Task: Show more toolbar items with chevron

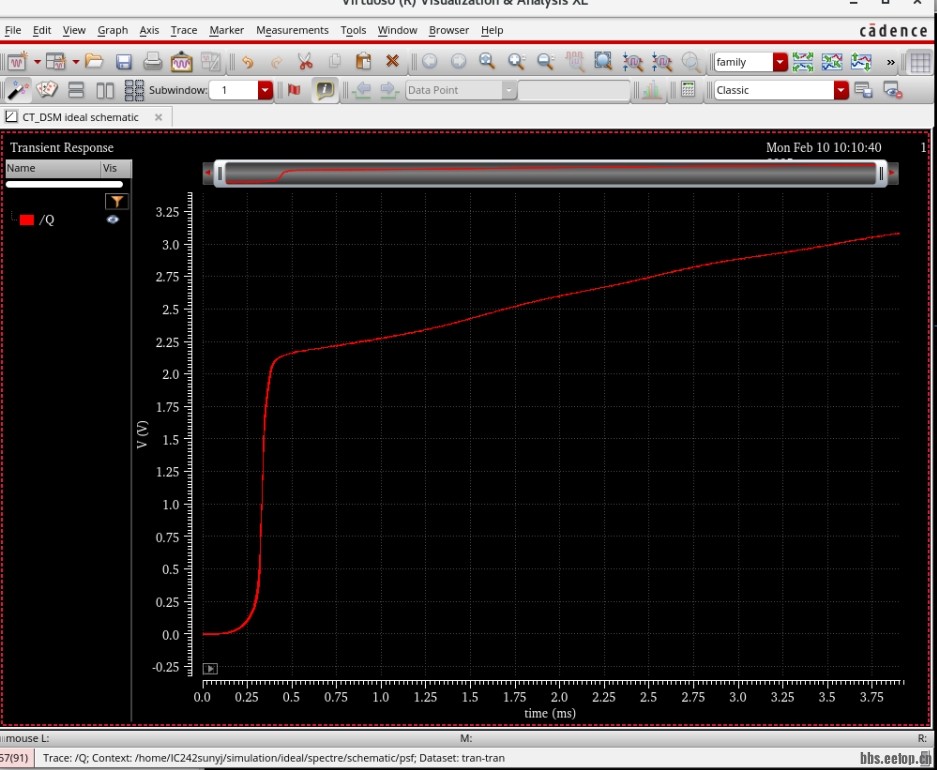Action: click(890, 62)
